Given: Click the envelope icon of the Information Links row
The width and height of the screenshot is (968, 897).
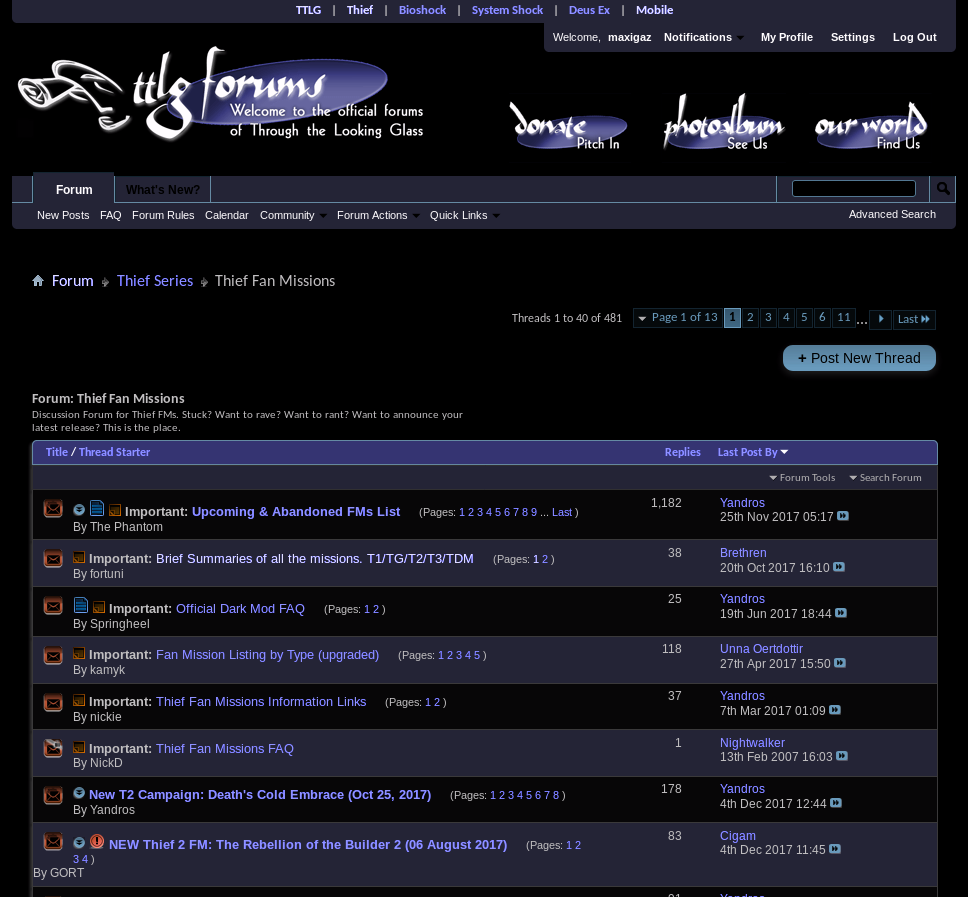Looking at the screenshot, I should click(x=53, y=702).
